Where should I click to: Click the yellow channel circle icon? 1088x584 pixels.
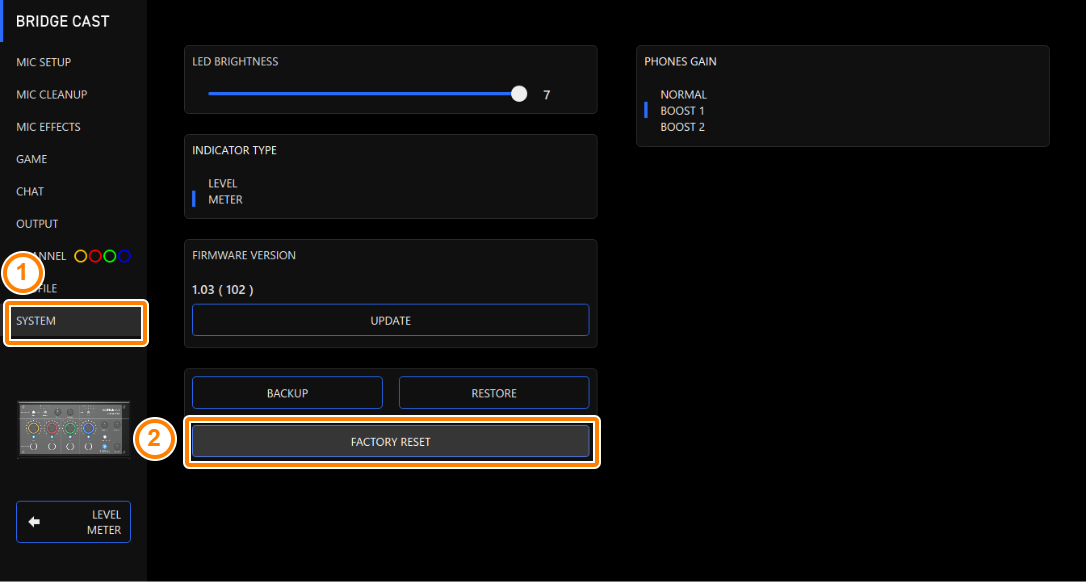coord(80,256)
